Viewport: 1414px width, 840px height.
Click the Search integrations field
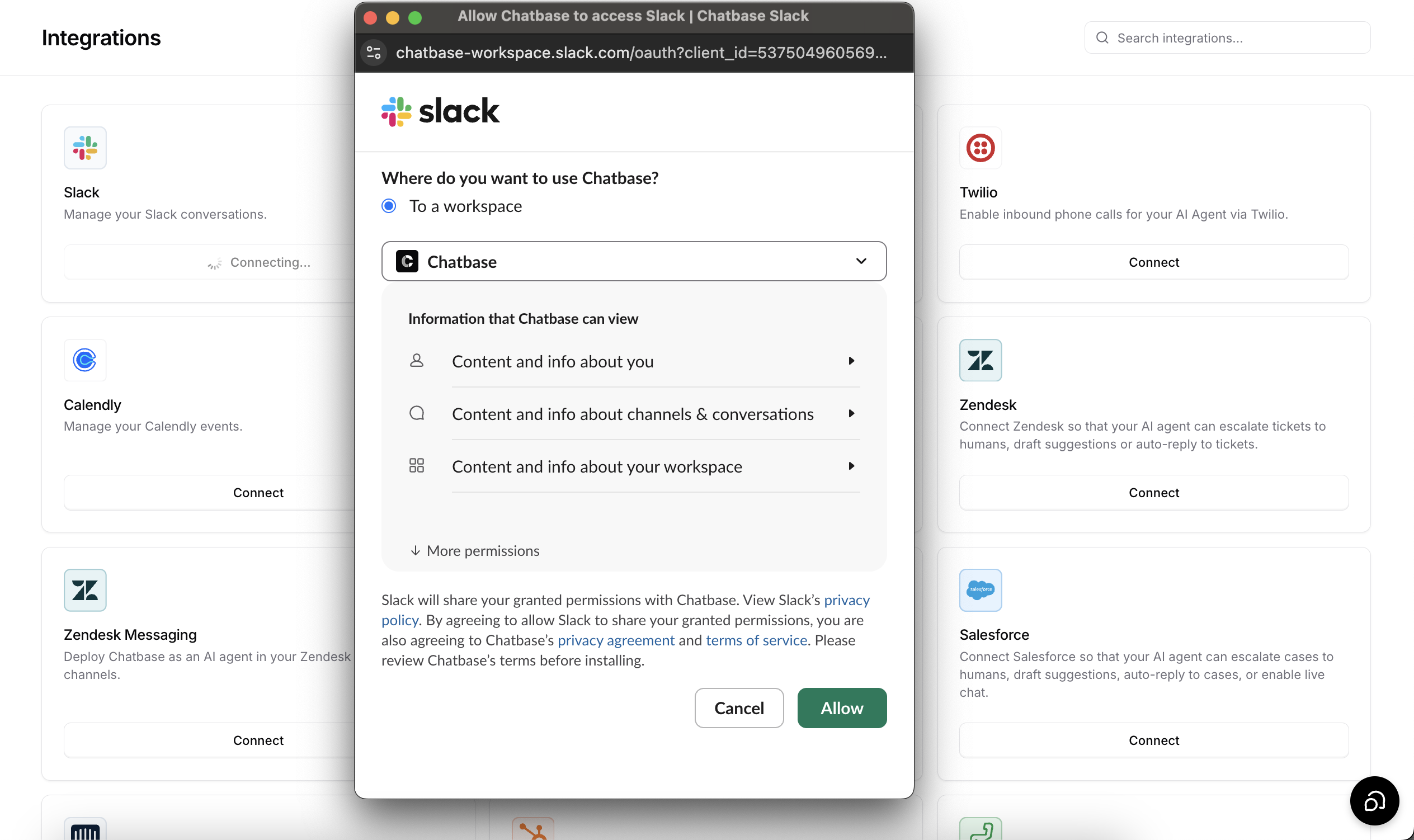pos(1227,38)
